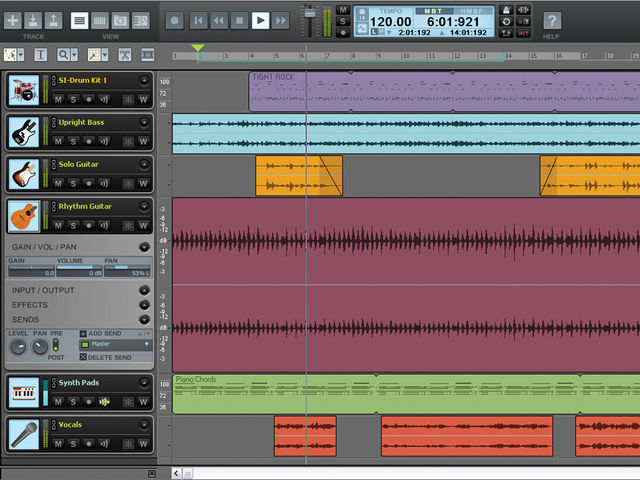Solo the Upright Bass track
This screenshot has height=480, width=640.
pyautogui.click(x=73, y=141)
